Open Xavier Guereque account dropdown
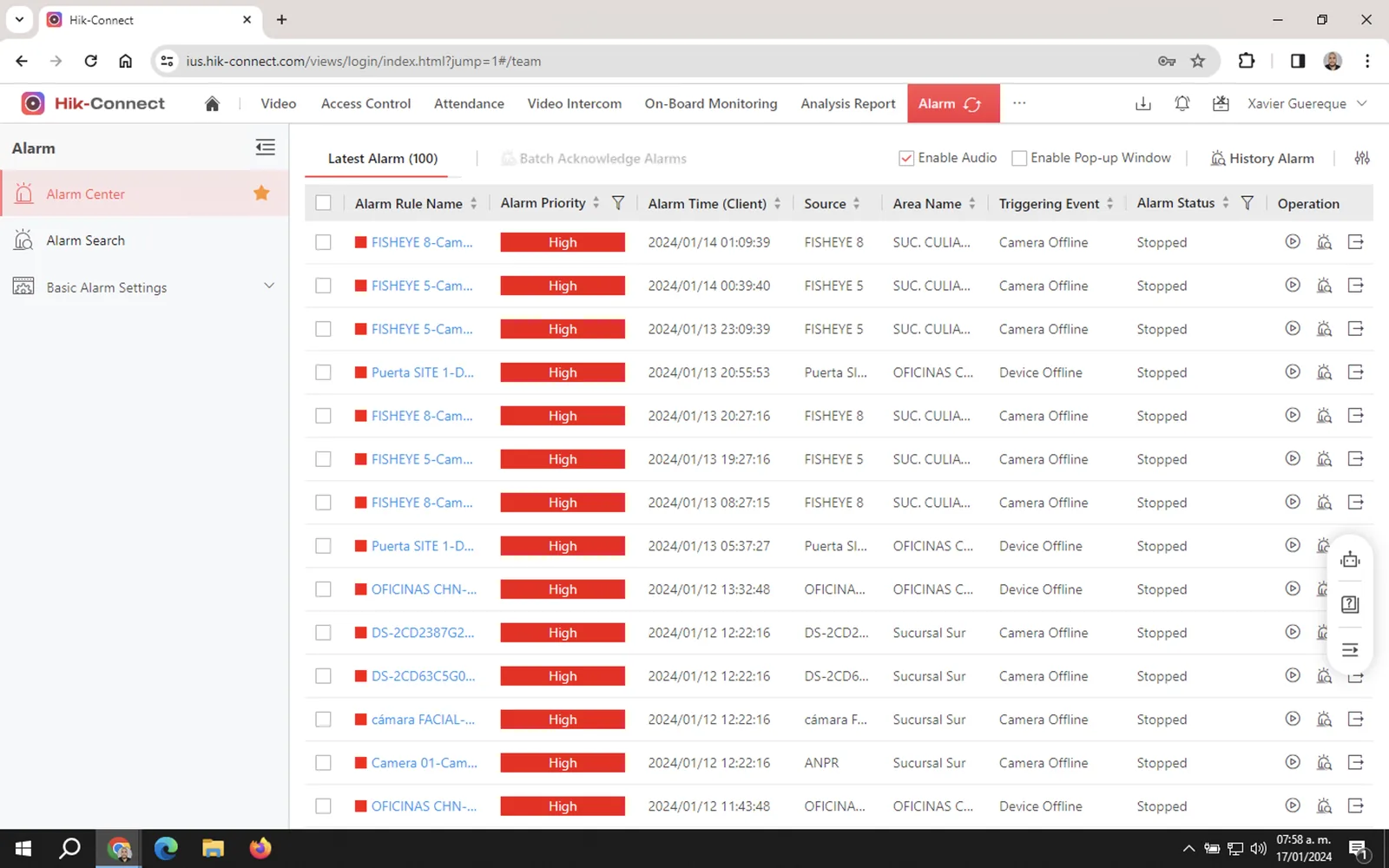Viewport: 1389px width, 868px height. [x=1307, y=103]
